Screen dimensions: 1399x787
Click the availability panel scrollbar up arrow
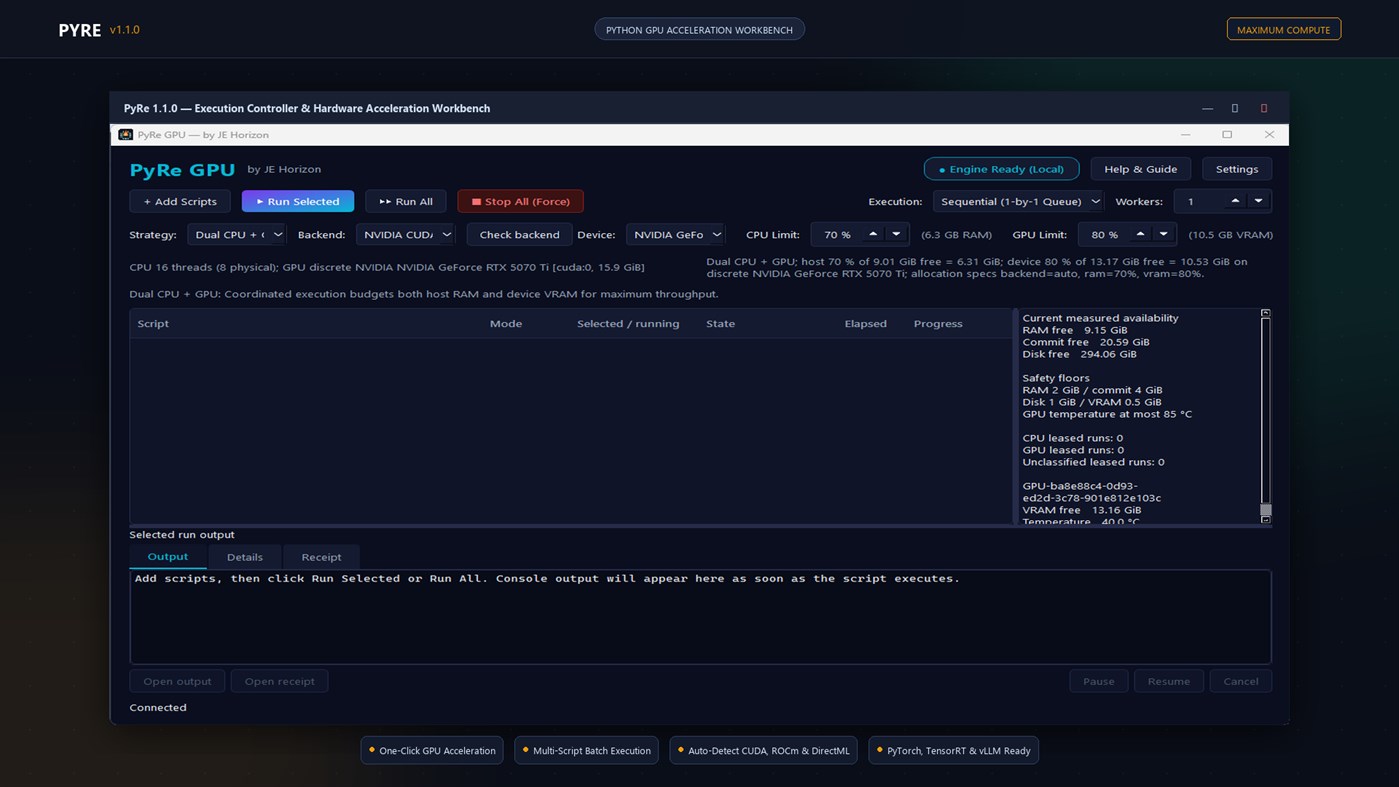tap(1265, 314)
